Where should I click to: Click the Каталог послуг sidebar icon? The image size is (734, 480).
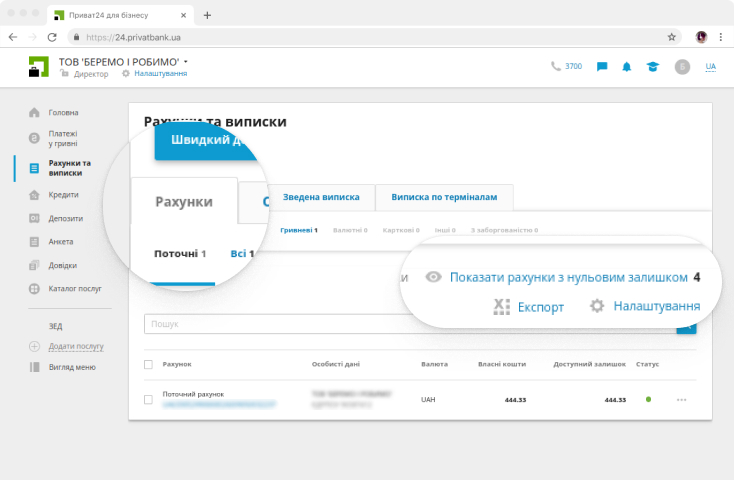[x=34, y=289]
